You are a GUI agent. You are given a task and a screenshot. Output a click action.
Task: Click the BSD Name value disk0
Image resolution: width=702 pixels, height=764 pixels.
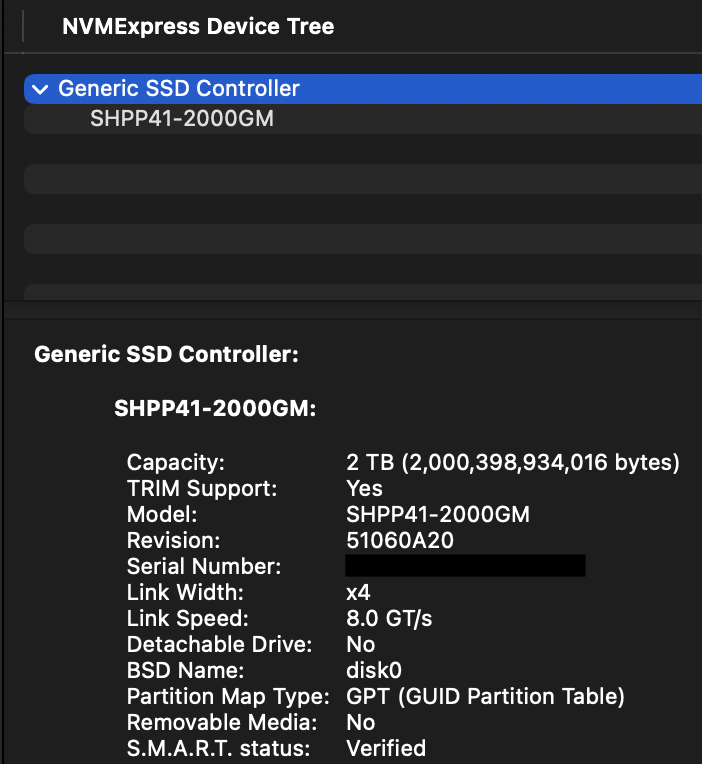pos(373,671)
